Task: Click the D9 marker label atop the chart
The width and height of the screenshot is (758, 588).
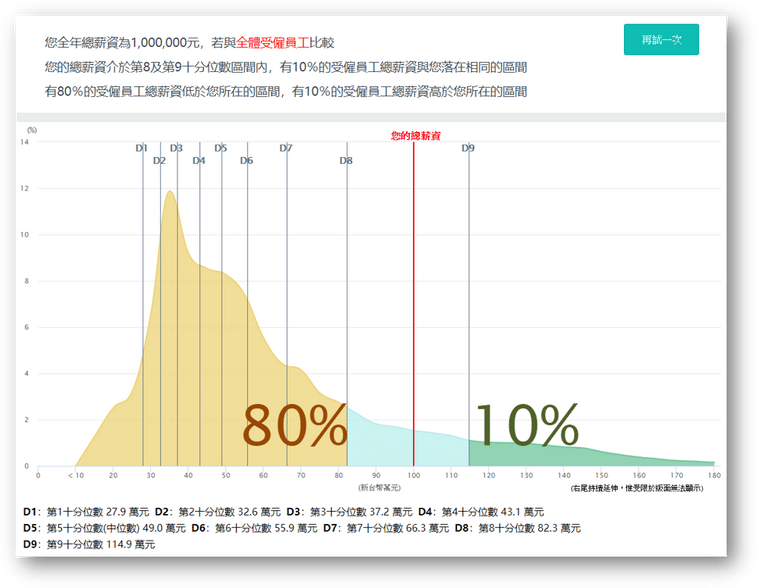Action: [x=468, y=148]
